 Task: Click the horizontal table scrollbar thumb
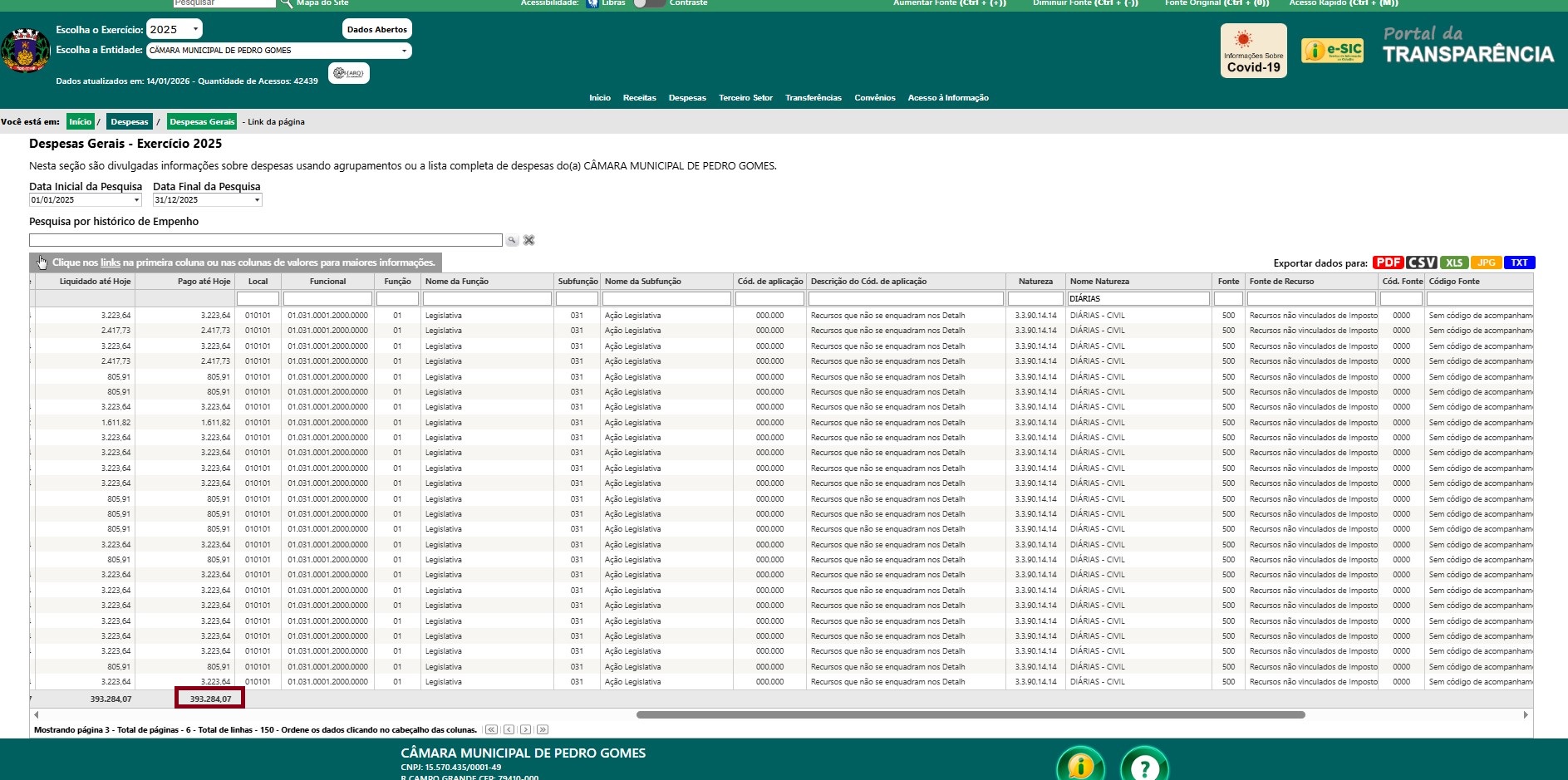[970, 715]
